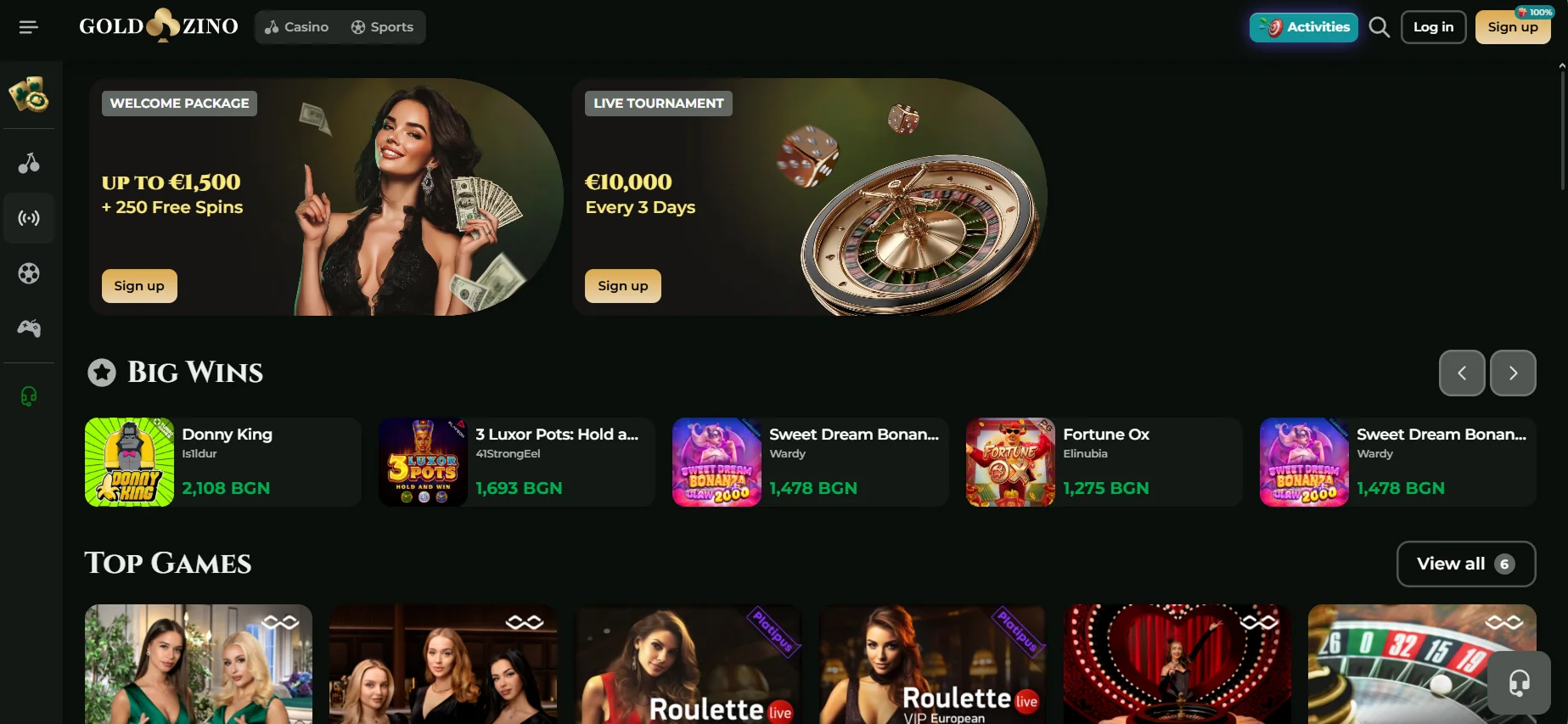The width and height of the screenshot is (1568, 724).
Task: Click the Log in button
Action: pyautogui.click(x=1433, y=27)
